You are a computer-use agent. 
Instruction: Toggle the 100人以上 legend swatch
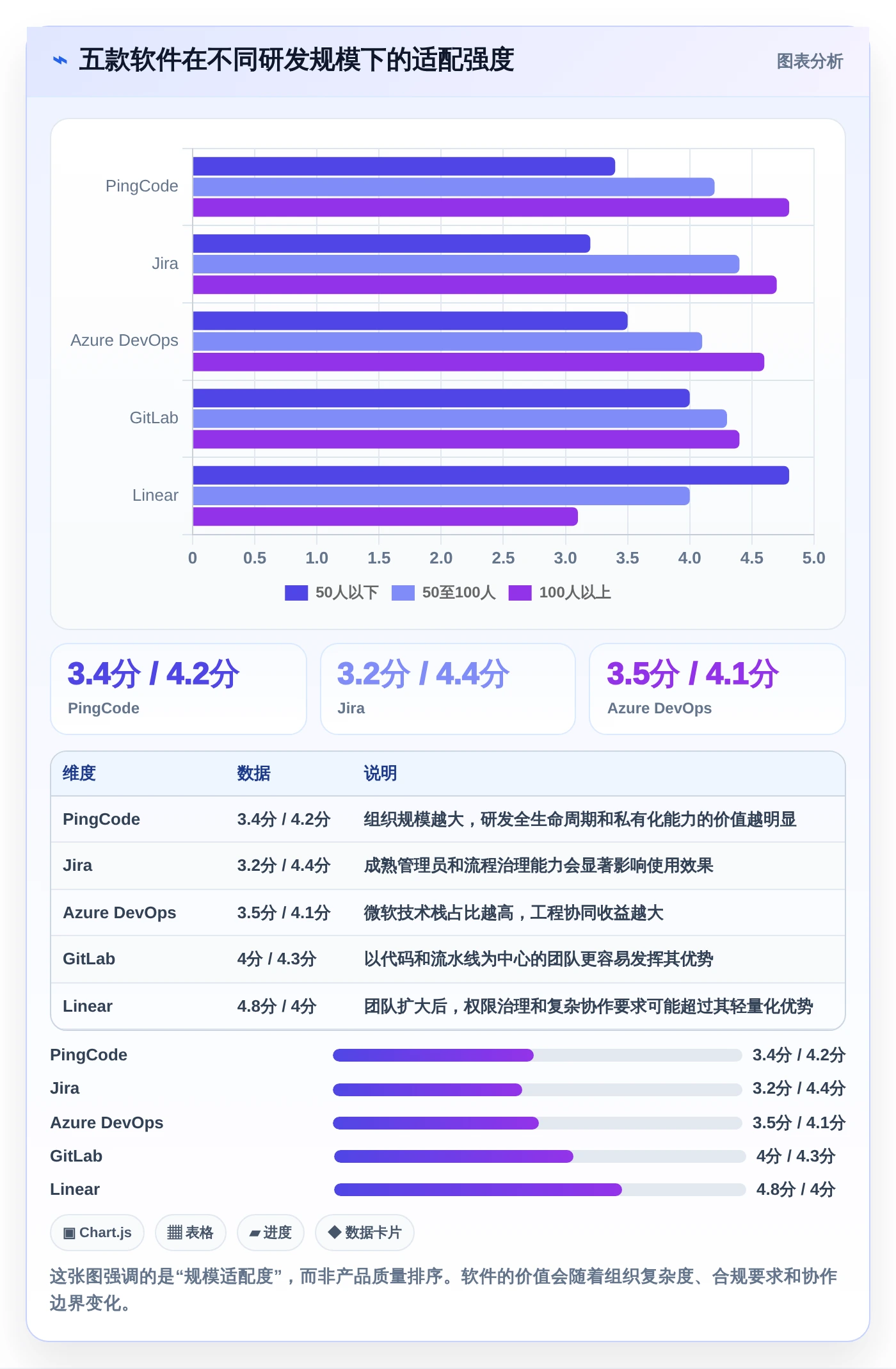pos(520,593)
